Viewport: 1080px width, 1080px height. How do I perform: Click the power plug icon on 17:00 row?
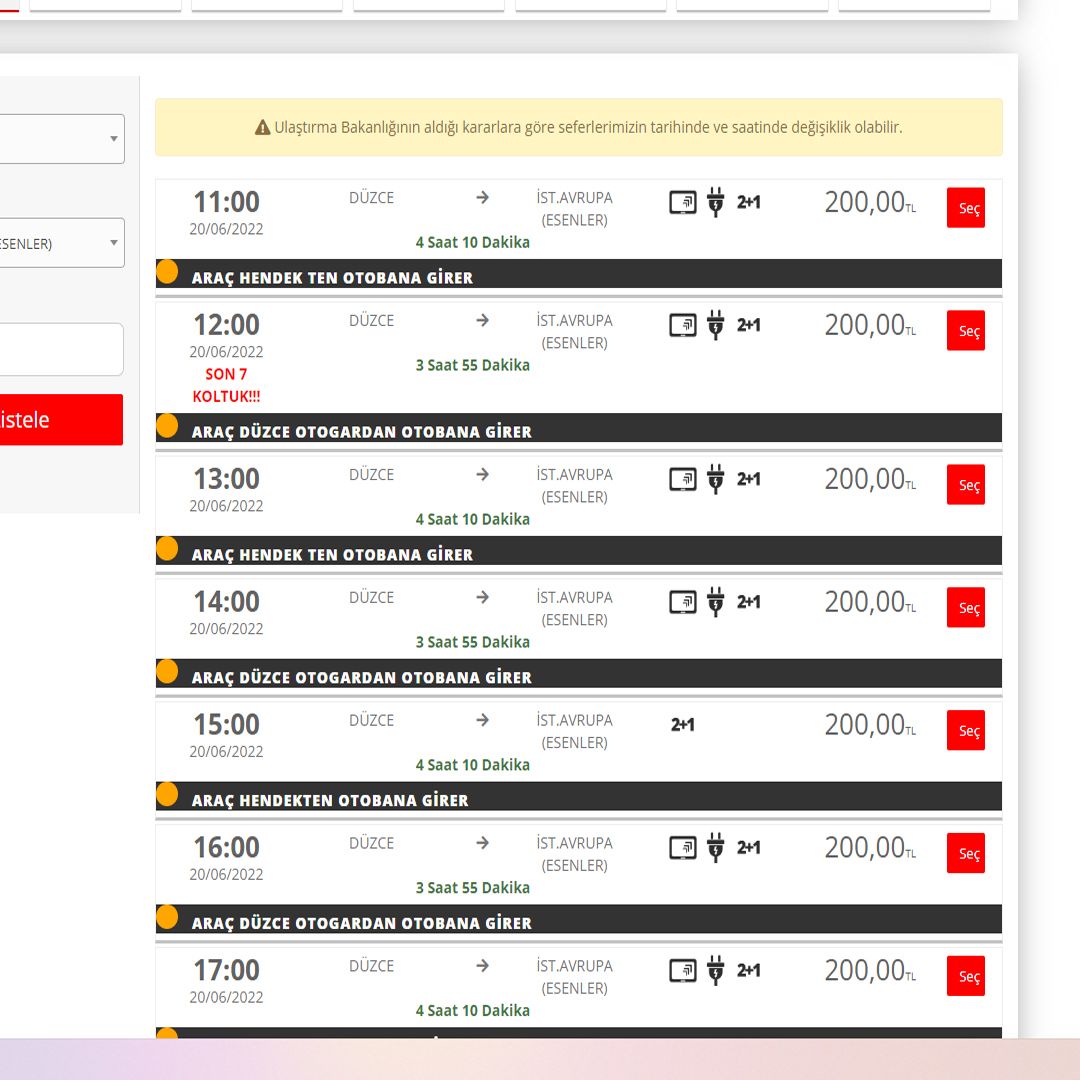(716, 970)
